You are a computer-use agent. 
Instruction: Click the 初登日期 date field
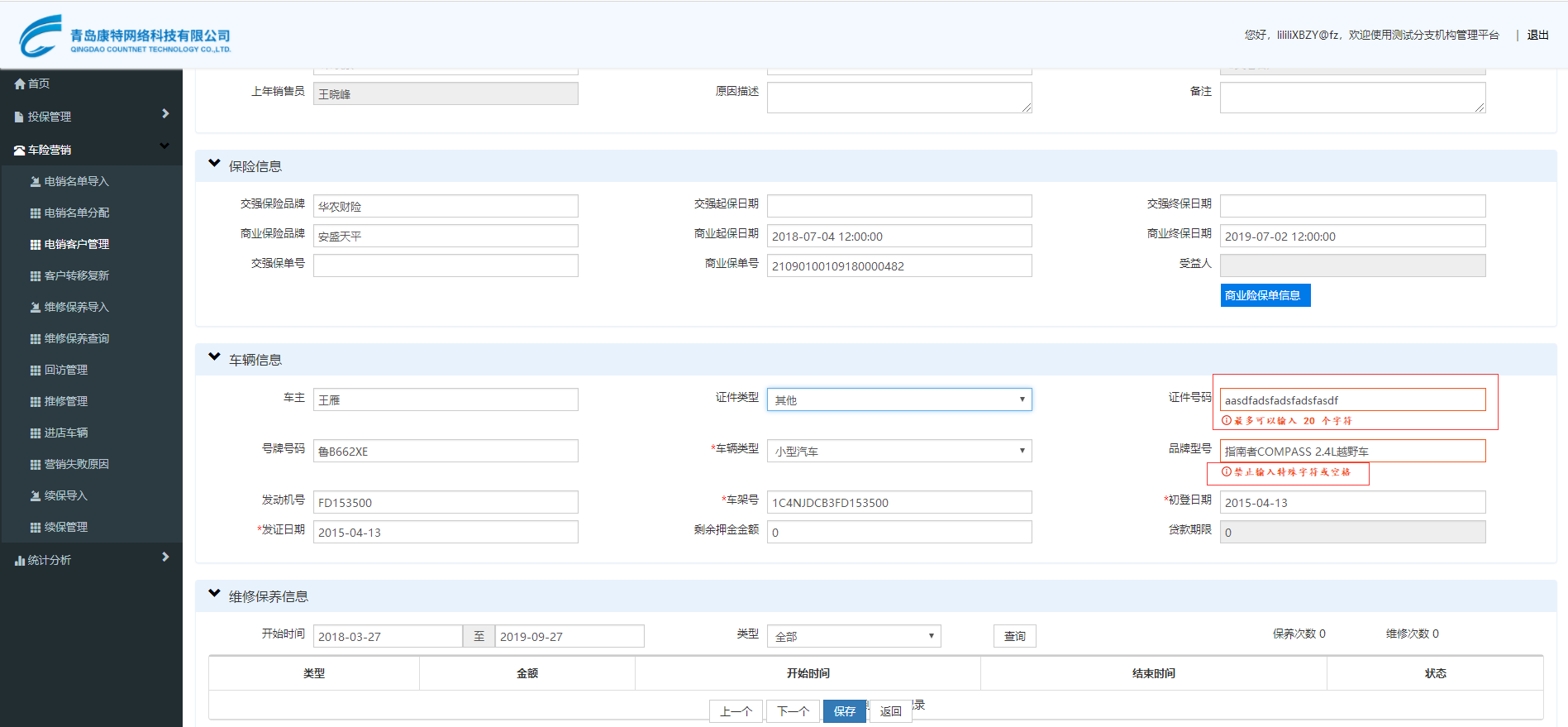coord(1353,502)
